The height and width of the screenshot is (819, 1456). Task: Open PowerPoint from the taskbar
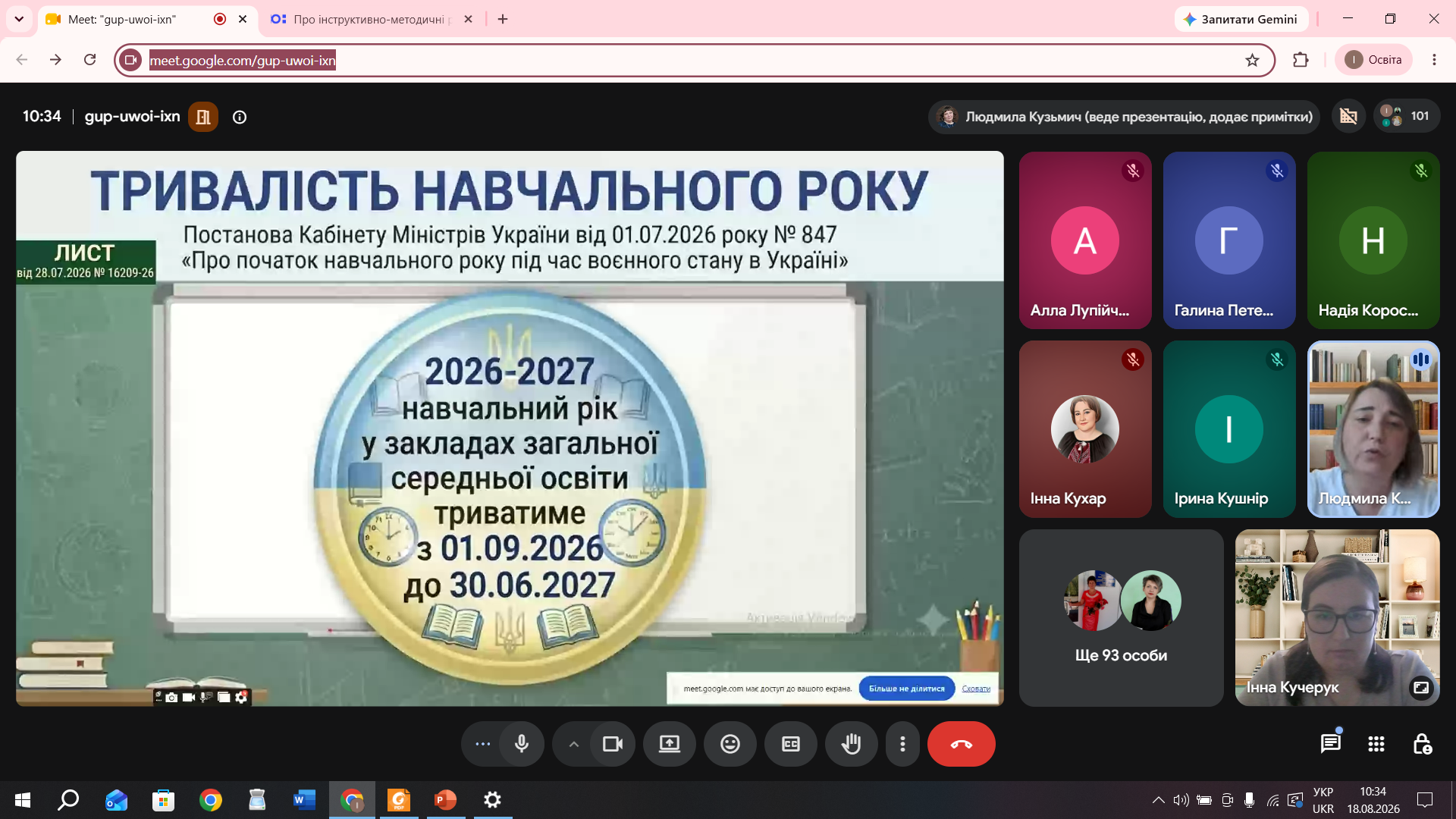[445, 800]
